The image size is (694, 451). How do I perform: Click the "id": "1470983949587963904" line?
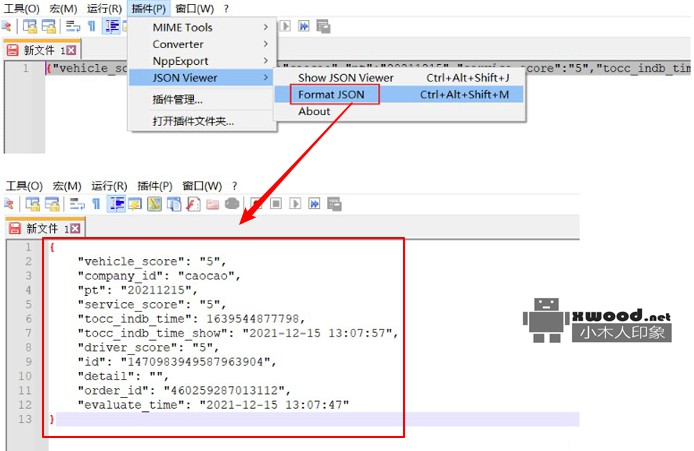click(x=177, y=362)
